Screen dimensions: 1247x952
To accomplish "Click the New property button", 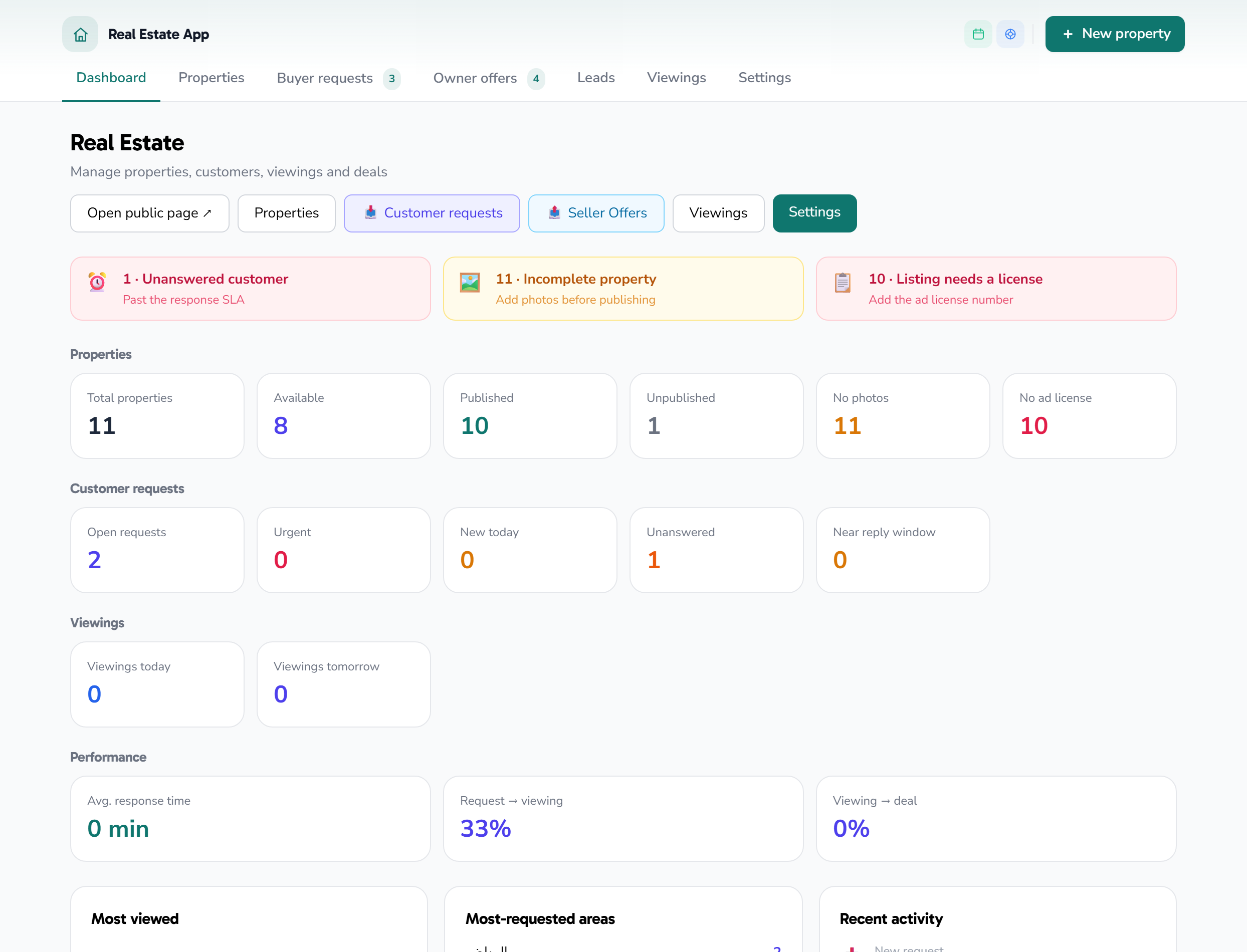I will click(1114, 34).
